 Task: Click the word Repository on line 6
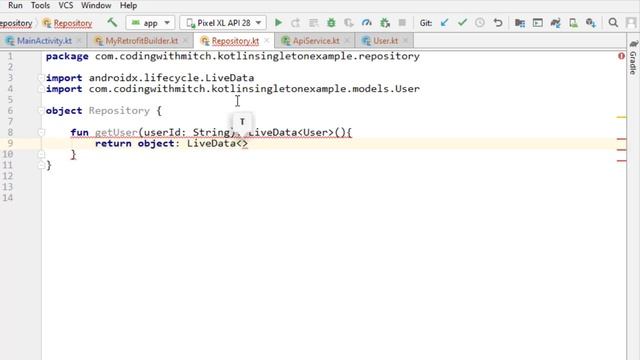point(119,111)
